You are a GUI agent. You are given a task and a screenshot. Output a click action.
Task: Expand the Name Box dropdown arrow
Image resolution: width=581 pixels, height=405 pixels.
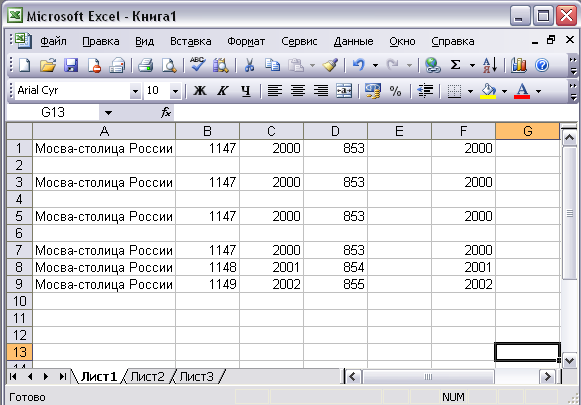click(108, 112)
